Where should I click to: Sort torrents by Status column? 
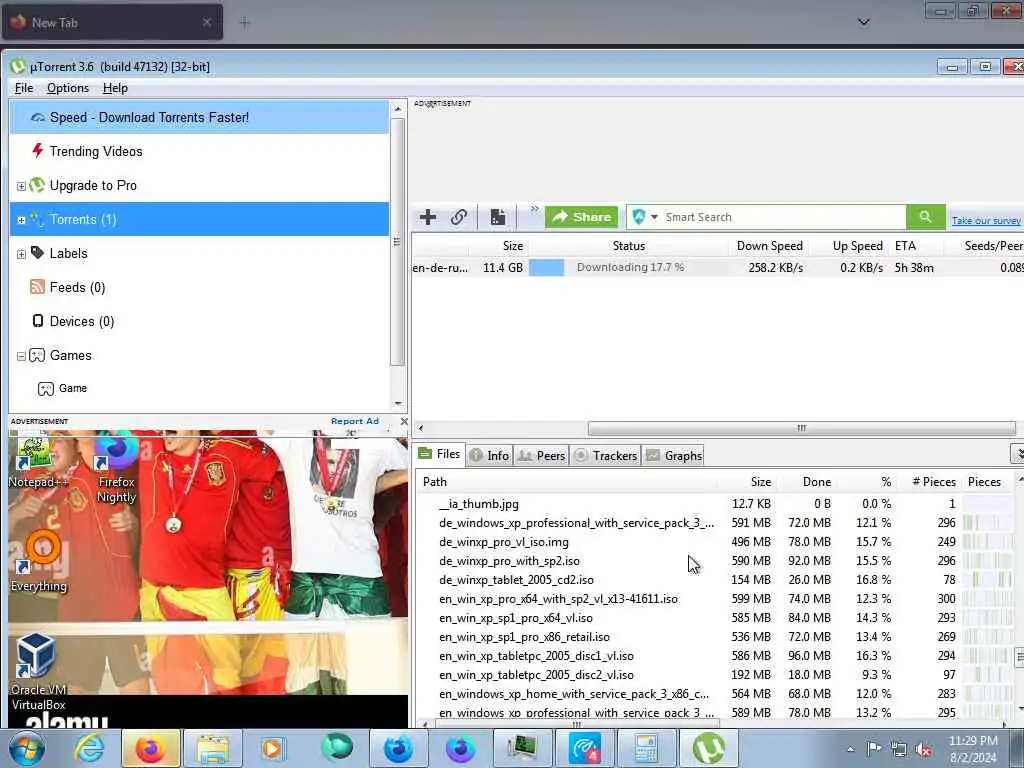[628, 246]
